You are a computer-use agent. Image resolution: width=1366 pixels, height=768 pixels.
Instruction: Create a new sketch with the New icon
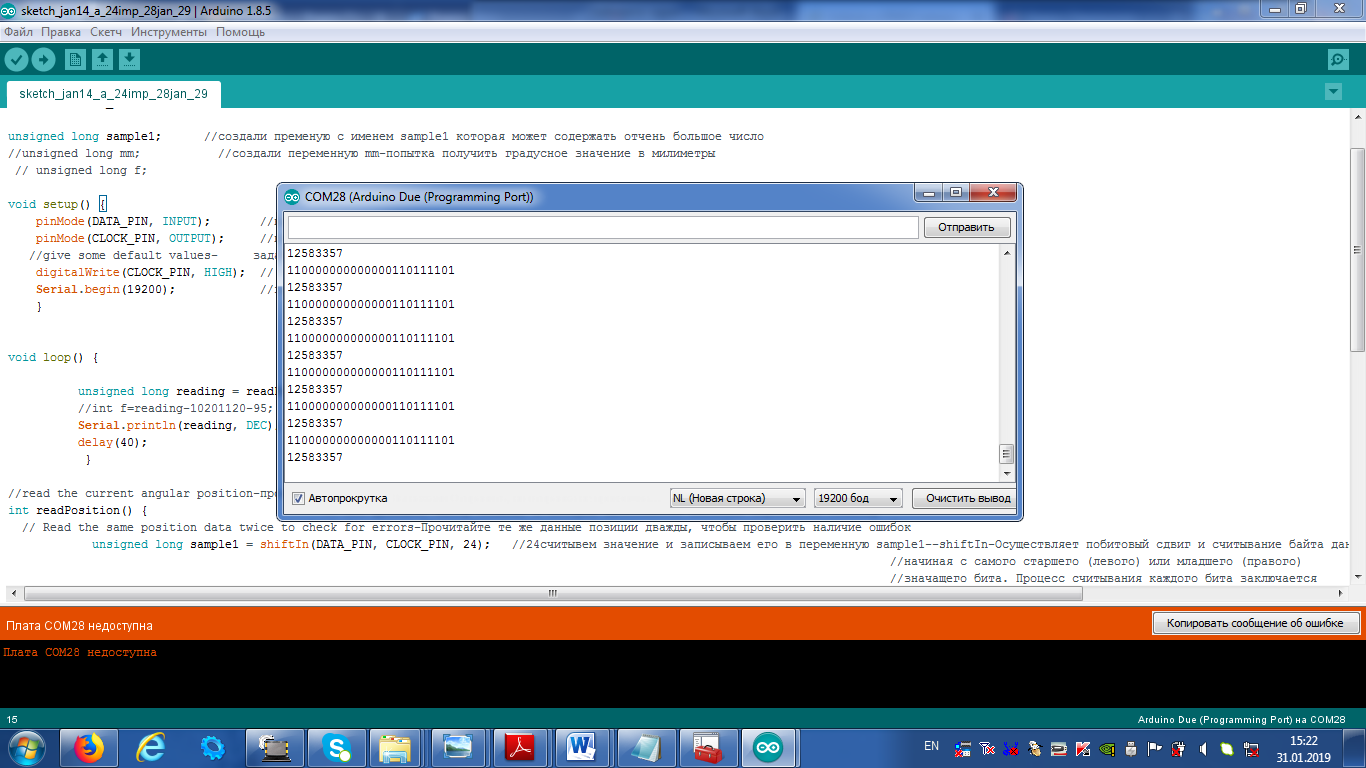click(75, 59)
